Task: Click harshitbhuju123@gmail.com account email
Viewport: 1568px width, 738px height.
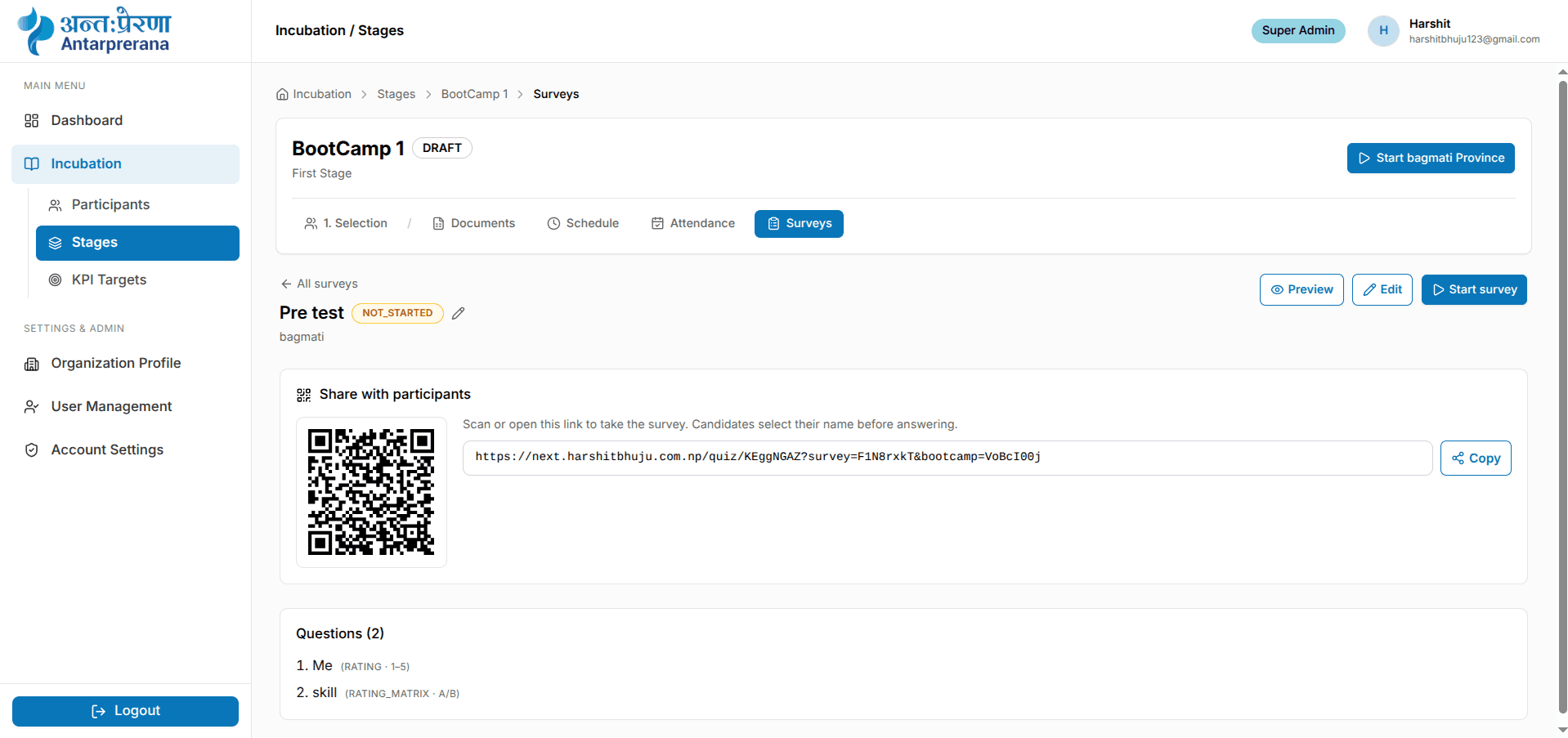Action: tap(1474, 39)
